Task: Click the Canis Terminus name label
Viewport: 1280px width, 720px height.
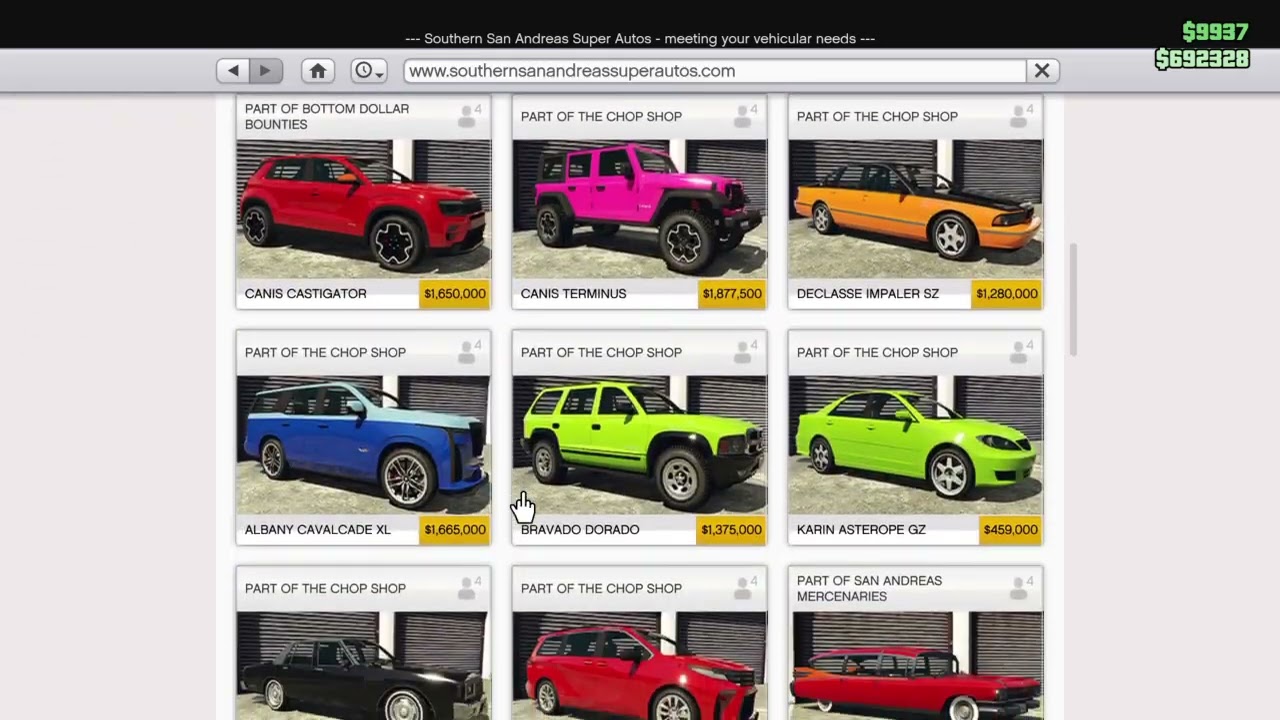Action: [x=574, y=294]
